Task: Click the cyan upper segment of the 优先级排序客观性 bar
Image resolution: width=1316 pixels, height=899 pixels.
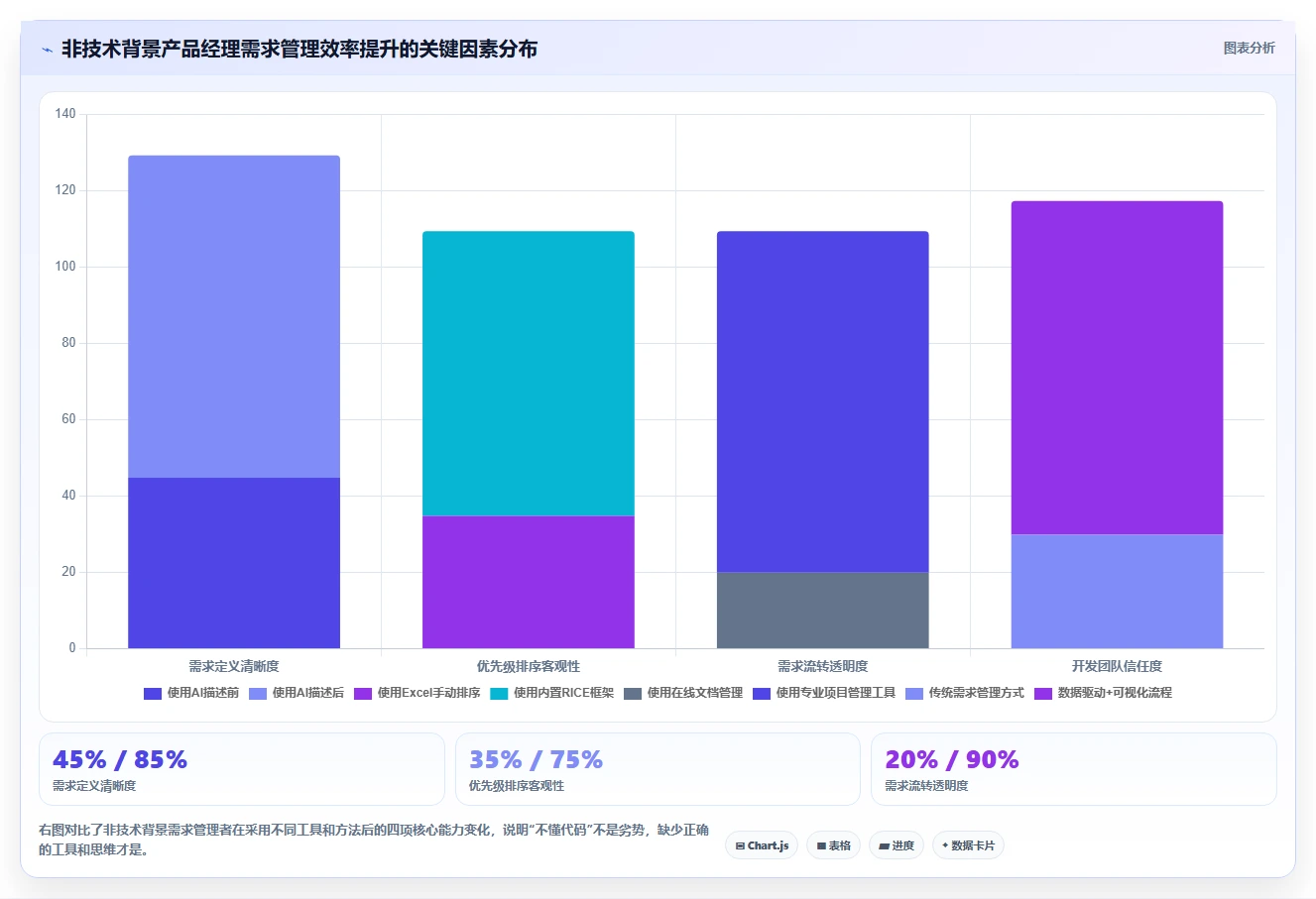Action: [x=529, y=374]
